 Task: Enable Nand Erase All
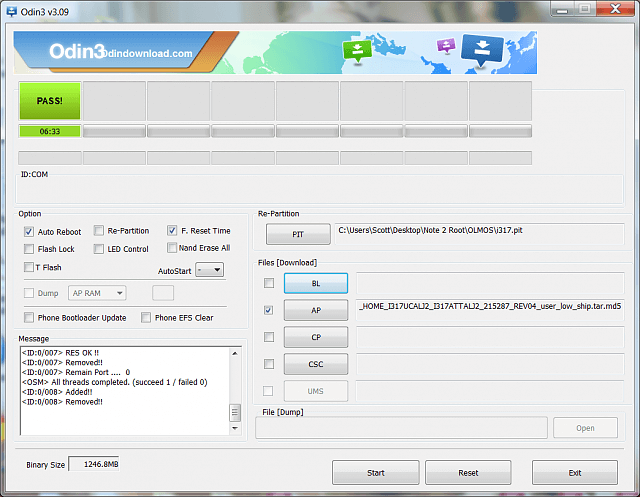[x=172, y=248]
